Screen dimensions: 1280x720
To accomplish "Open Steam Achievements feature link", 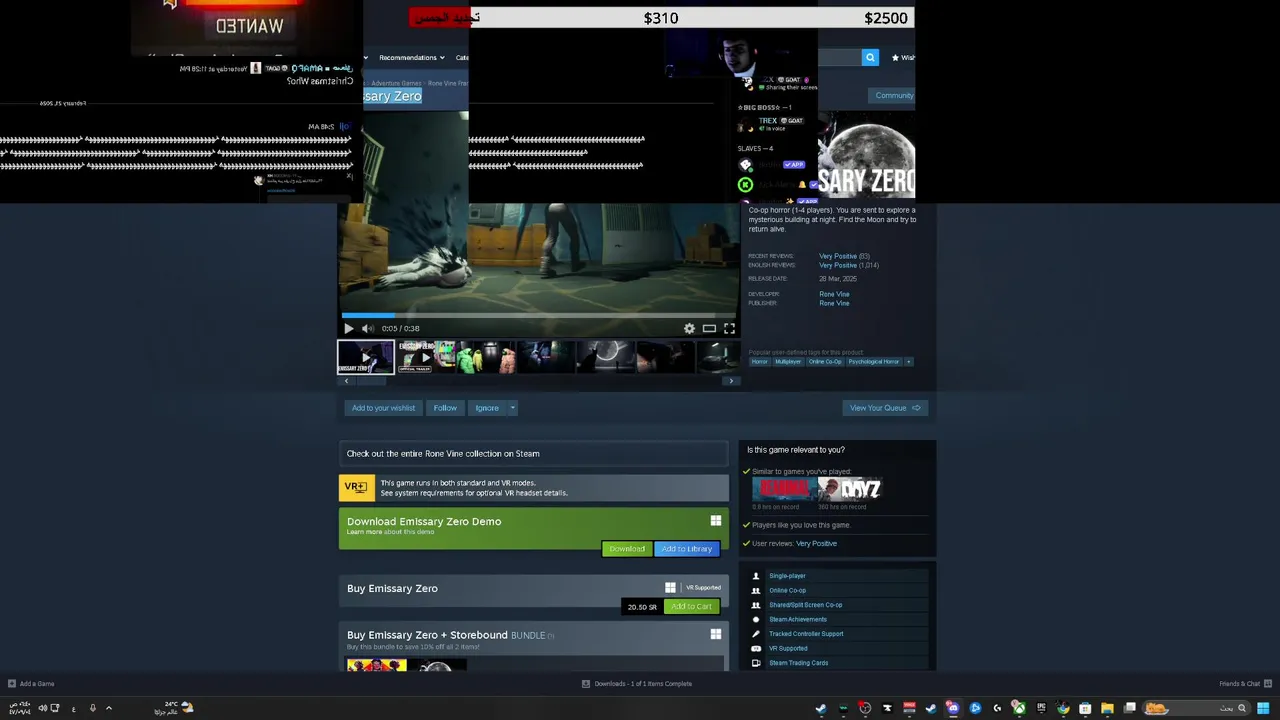I will [797, 619].
